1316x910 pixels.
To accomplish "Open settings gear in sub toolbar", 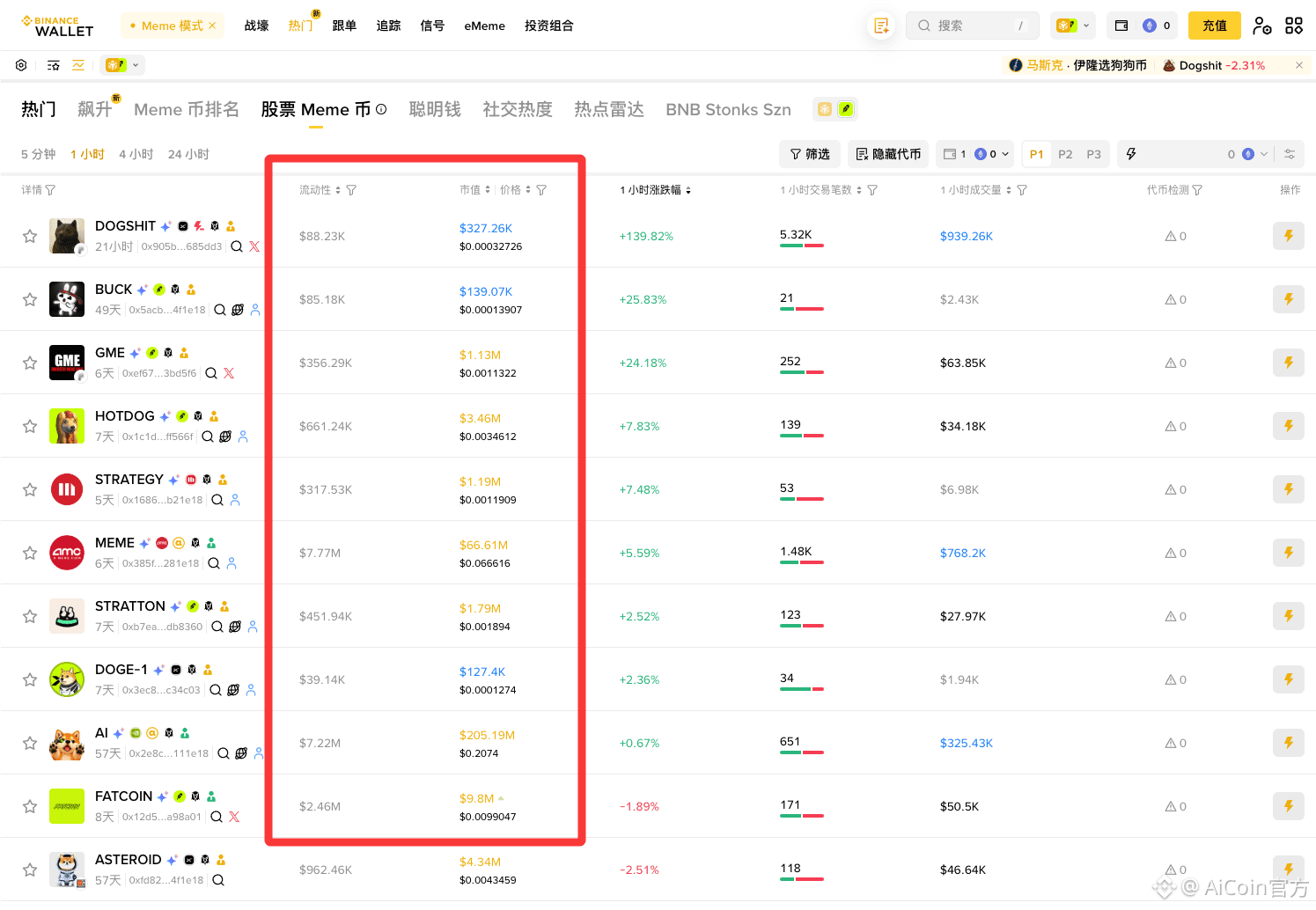I will tap(21, 65).
